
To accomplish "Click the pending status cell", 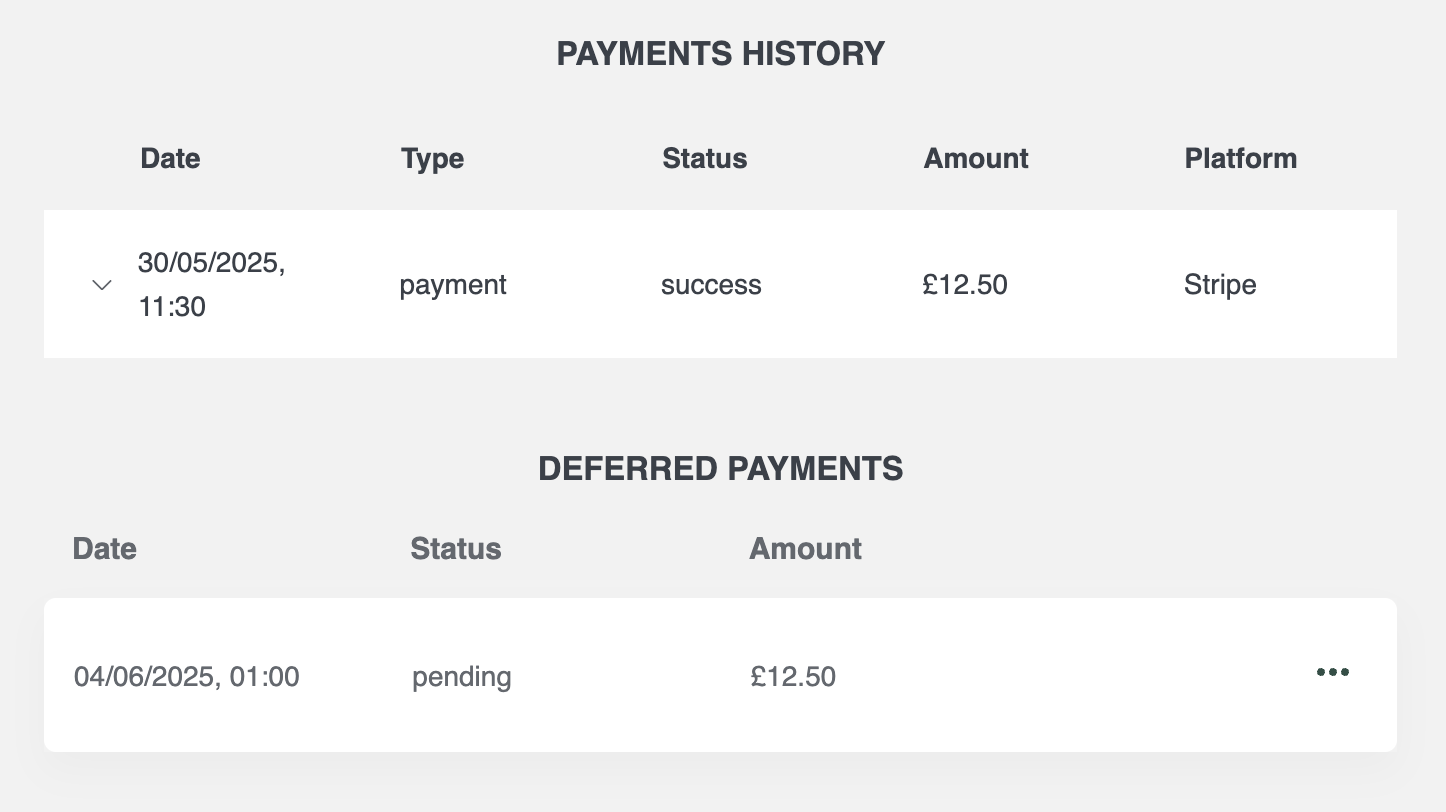I will (462, 678).
